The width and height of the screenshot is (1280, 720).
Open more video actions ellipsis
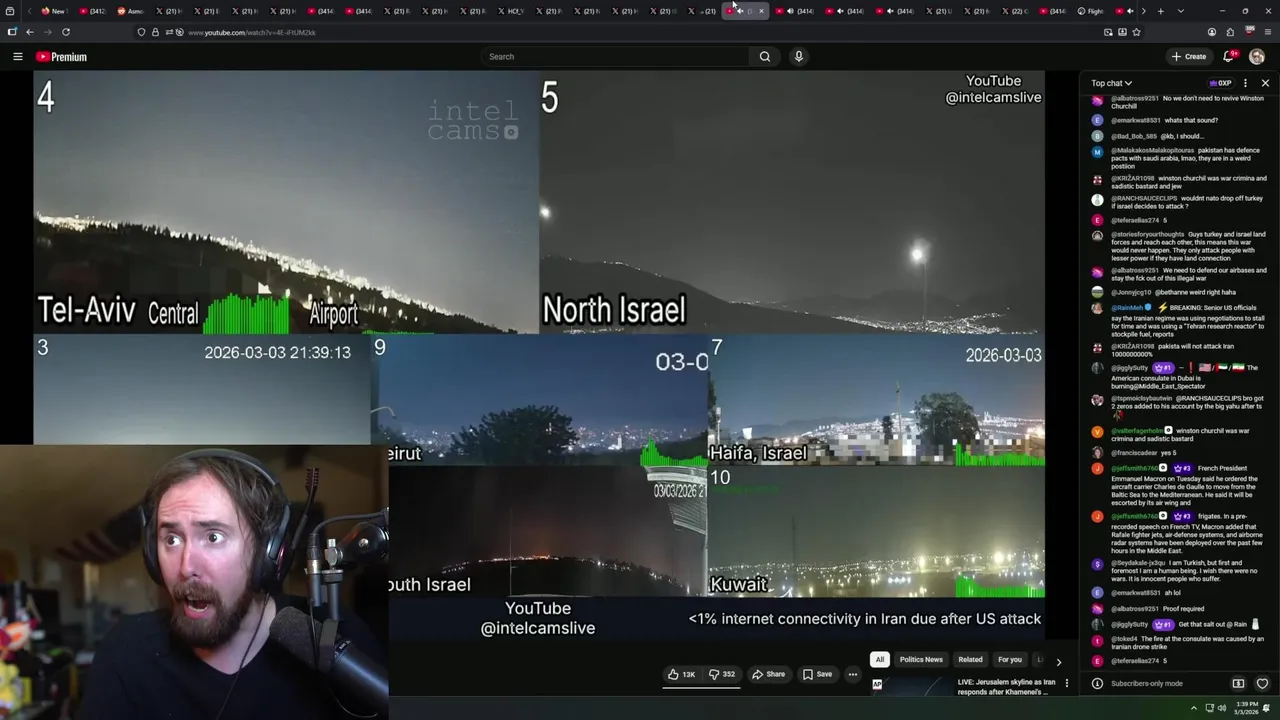(x=853, y=674)
